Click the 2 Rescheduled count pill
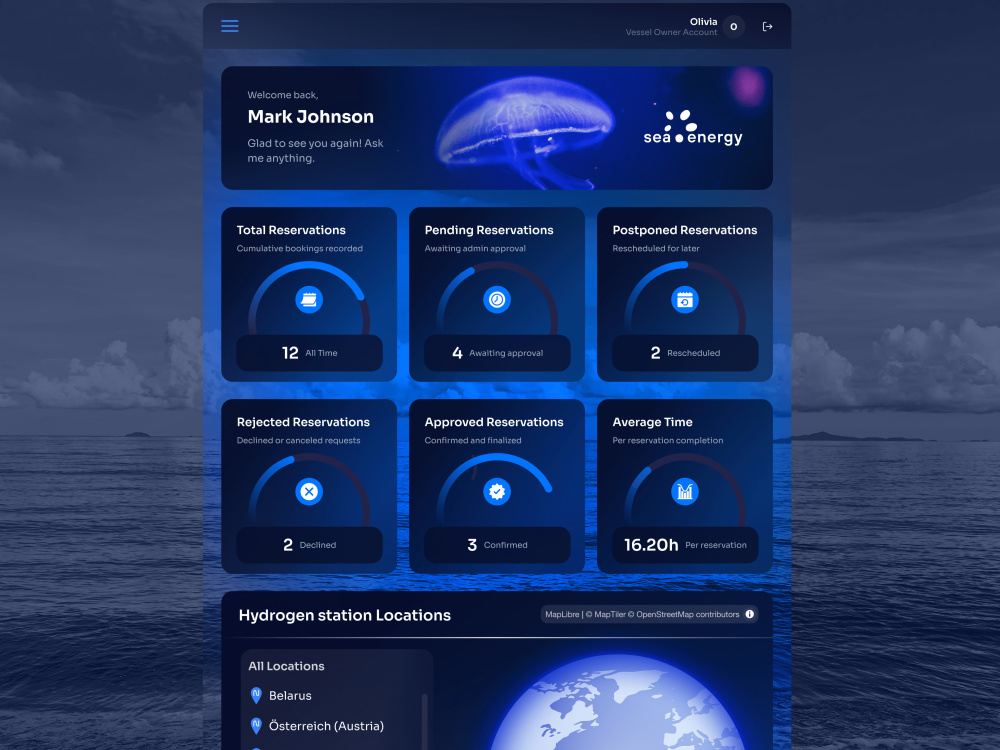1000x750 pixels. coord(685,353)
